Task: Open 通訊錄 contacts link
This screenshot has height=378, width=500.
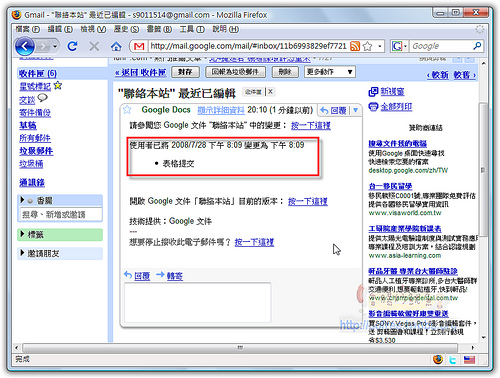Action: 32,183
